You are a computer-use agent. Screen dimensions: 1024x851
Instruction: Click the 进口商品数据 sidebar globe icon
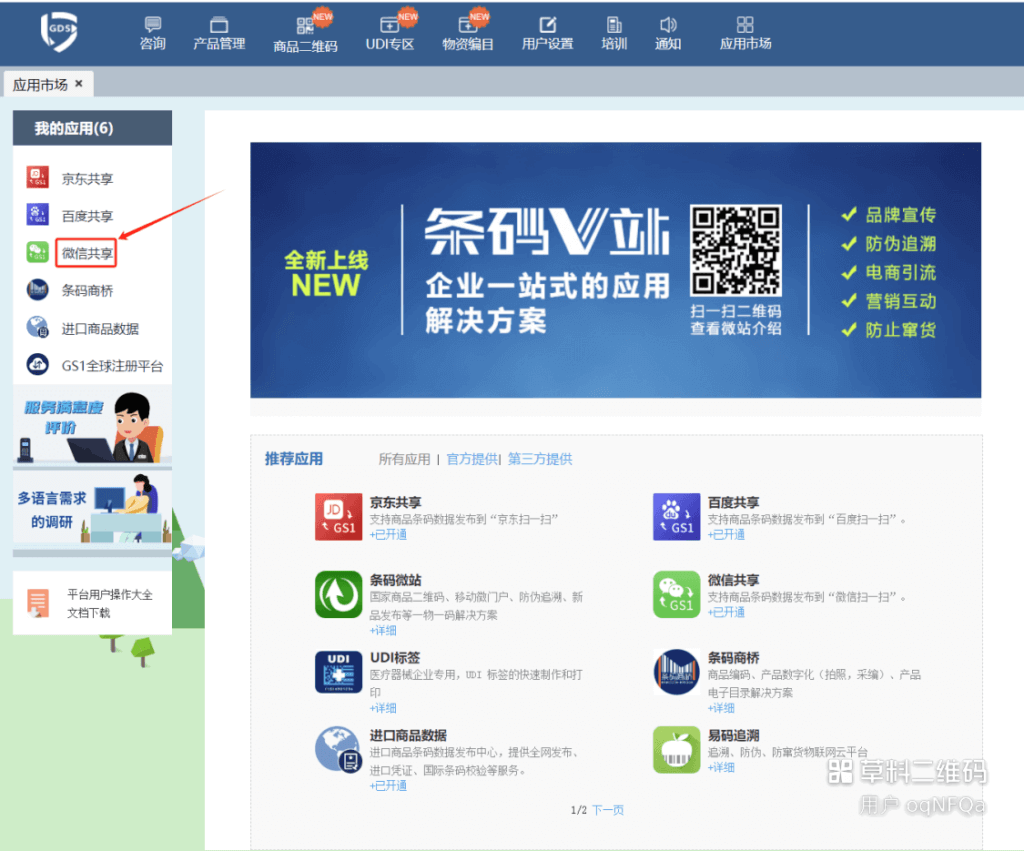pos(37,327)
